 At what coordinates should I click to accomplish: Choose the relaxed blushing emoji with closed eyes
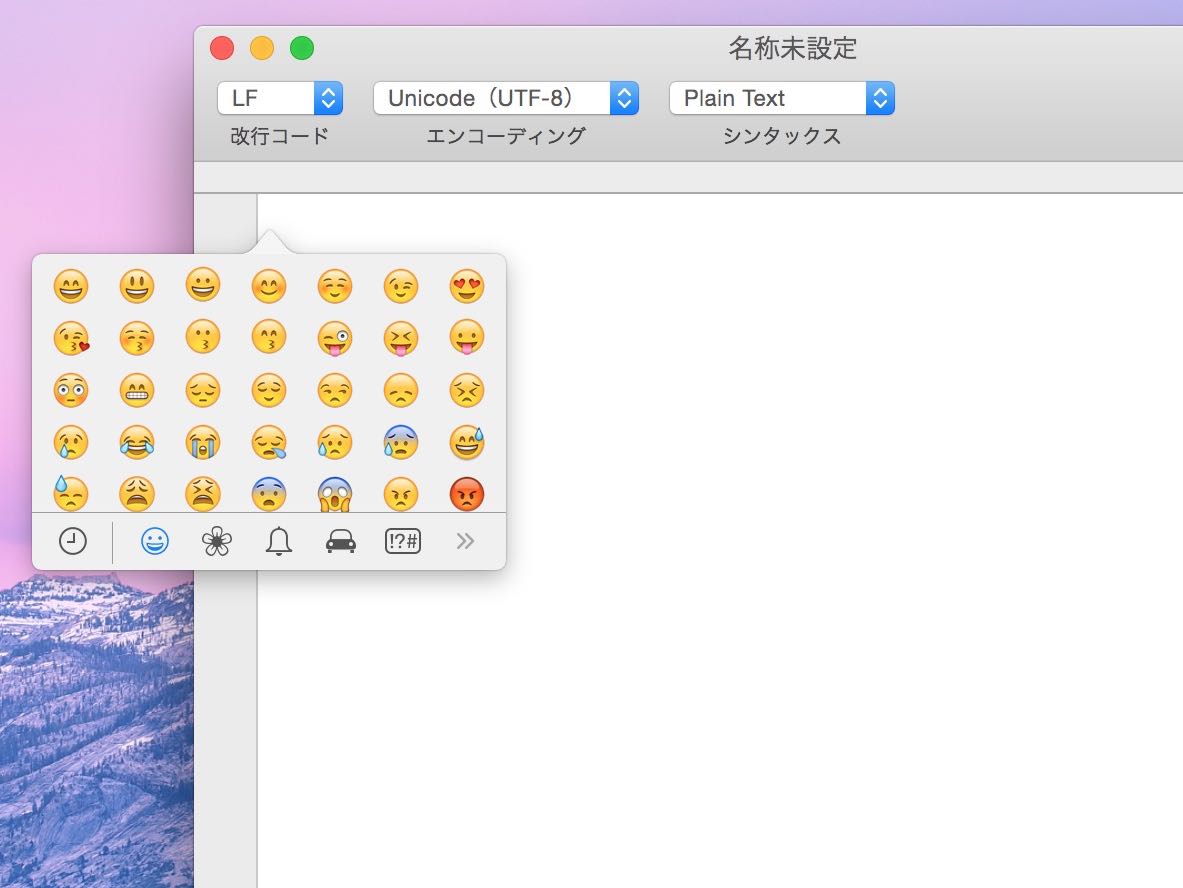pyautogui.click(x=334, y=286)
